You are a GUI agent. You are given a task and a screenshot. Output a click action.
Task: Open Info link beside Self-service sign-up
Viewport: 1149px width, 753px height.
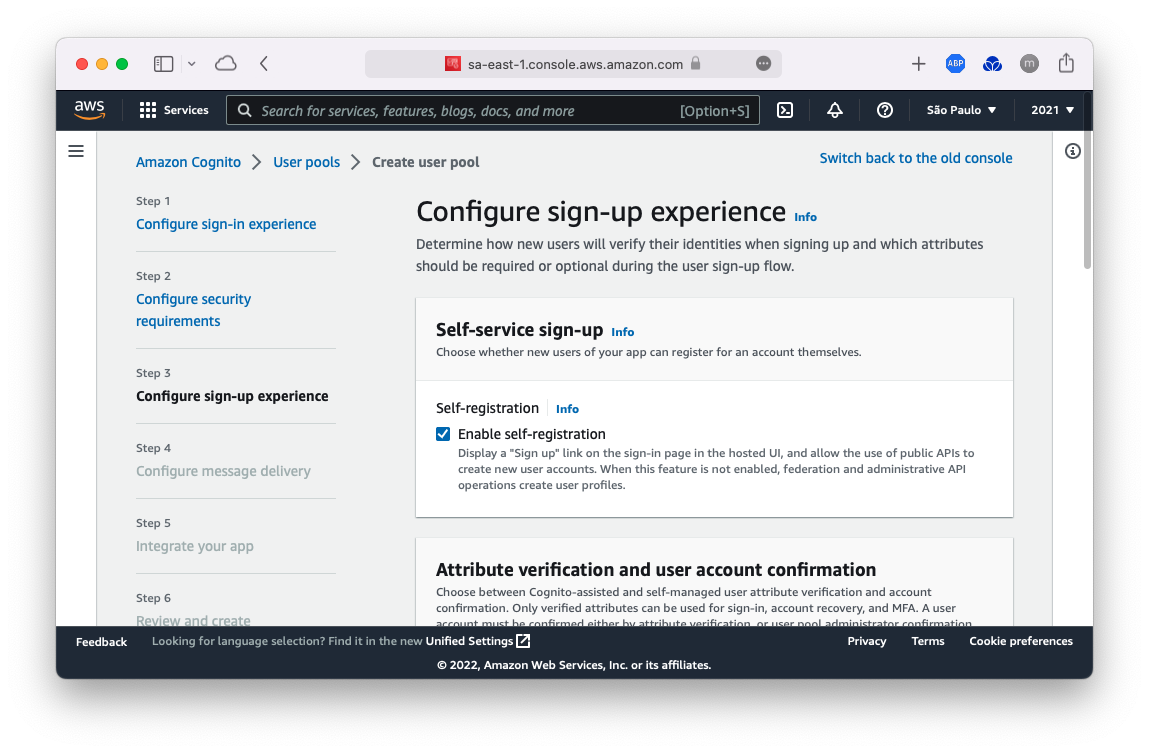622,332
